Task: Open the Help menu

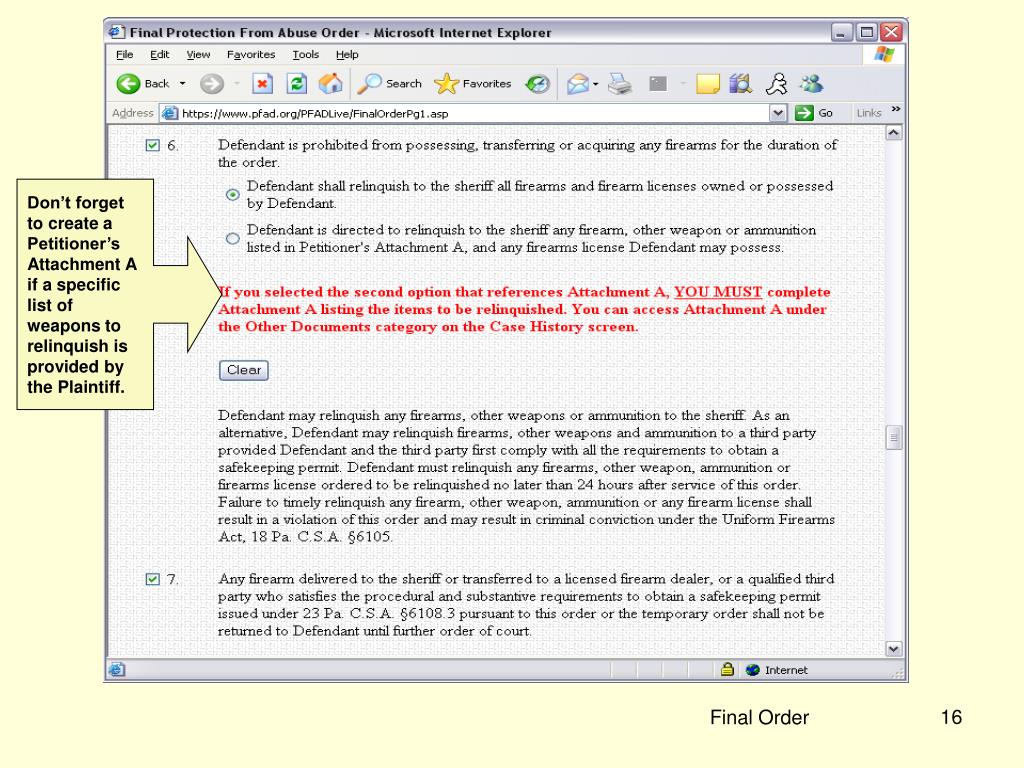Action: 347,55
